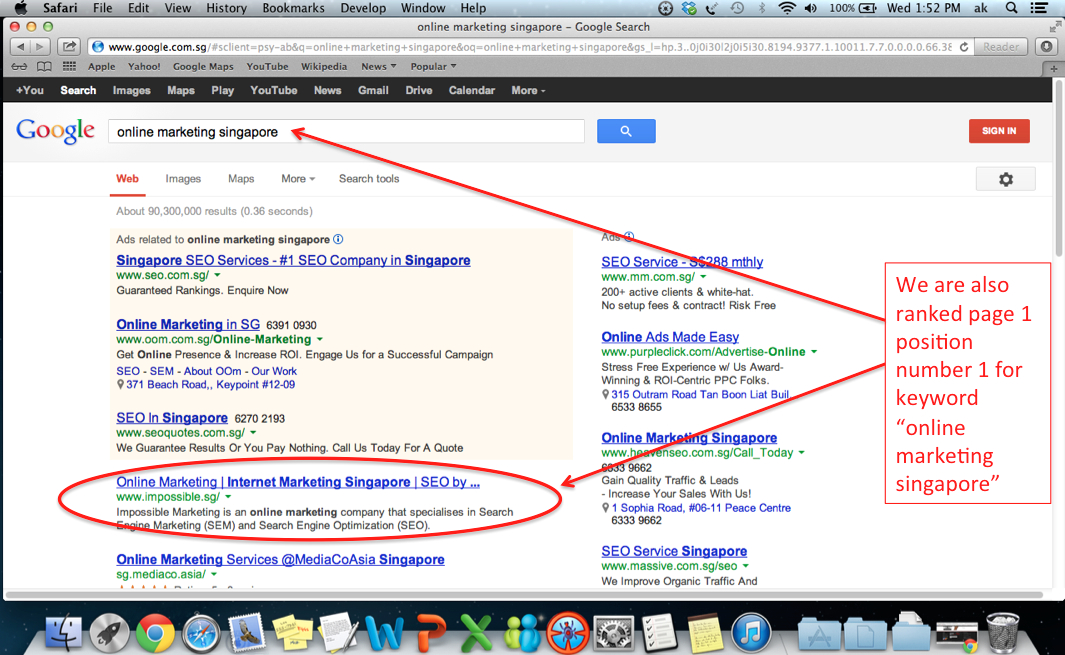Screen dimensions: 1065x655
Task: Open 'Online Marketing in SG' ad link
Action: pos(188,324)
